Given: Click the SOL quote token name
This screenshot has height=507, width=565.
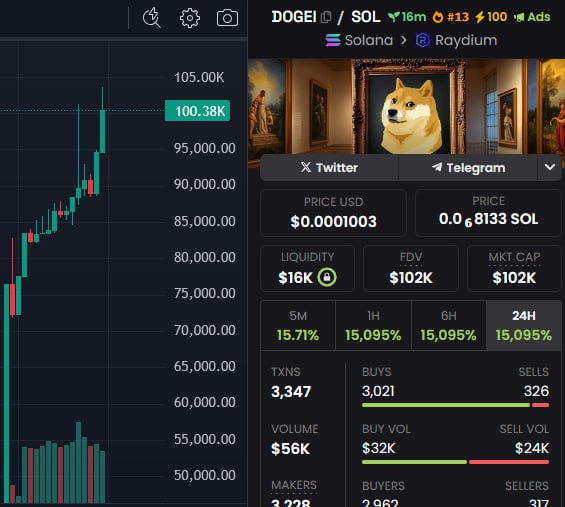Looking at the screenshot, I should coord(366,17).
